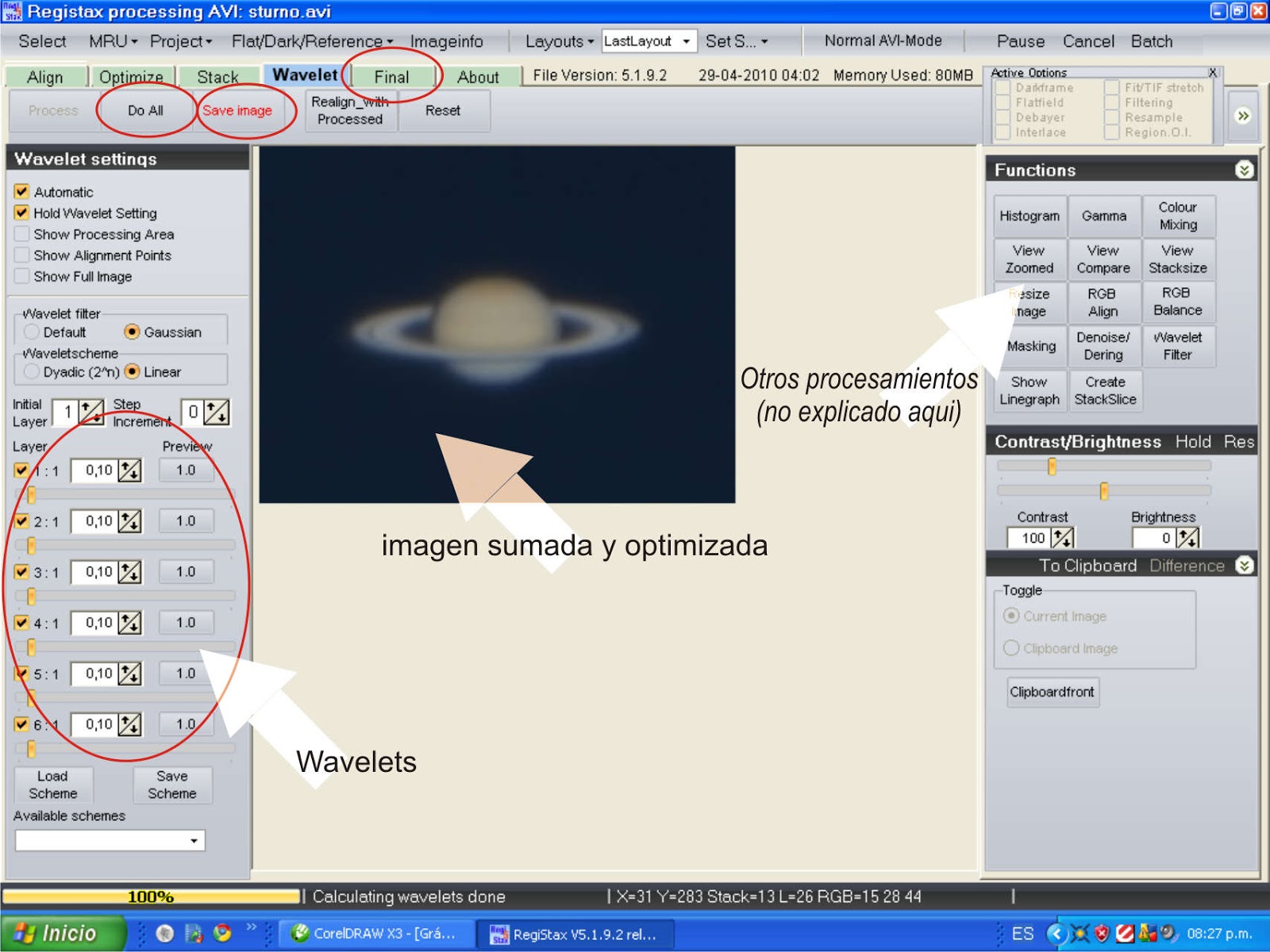This screenshot has width=1270, height=952.
Task: Launch Google Chrome from the Quick Launch bar
Action: coord(223,933)
